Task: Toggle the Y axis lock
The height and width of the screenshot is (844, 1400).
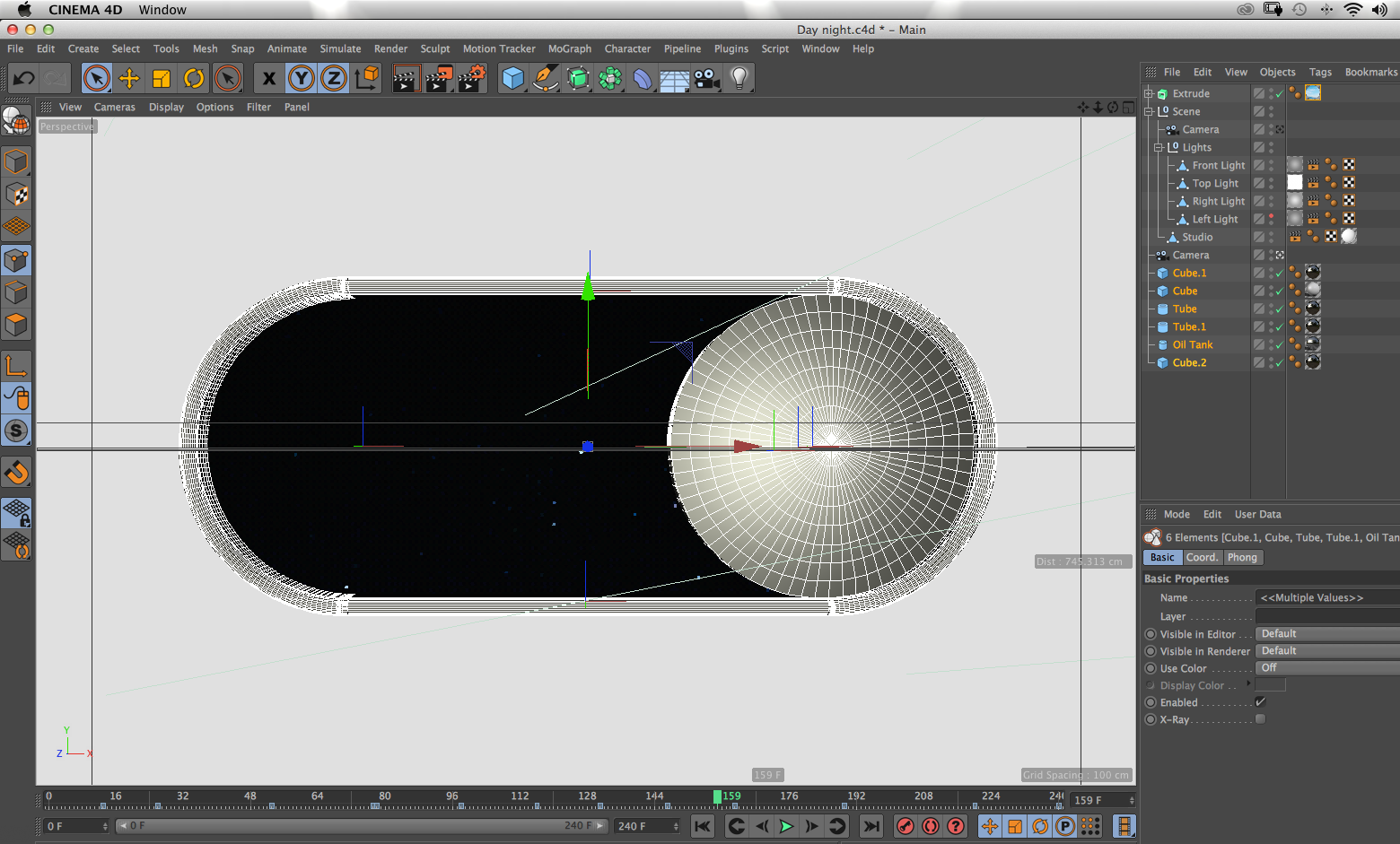Action: pyautogui.click(x=302, y=79)
